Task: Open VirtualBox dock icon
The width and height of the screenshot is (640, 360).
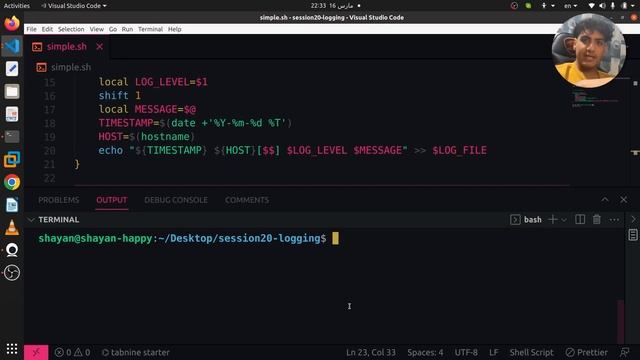Action: pos(12,159)
